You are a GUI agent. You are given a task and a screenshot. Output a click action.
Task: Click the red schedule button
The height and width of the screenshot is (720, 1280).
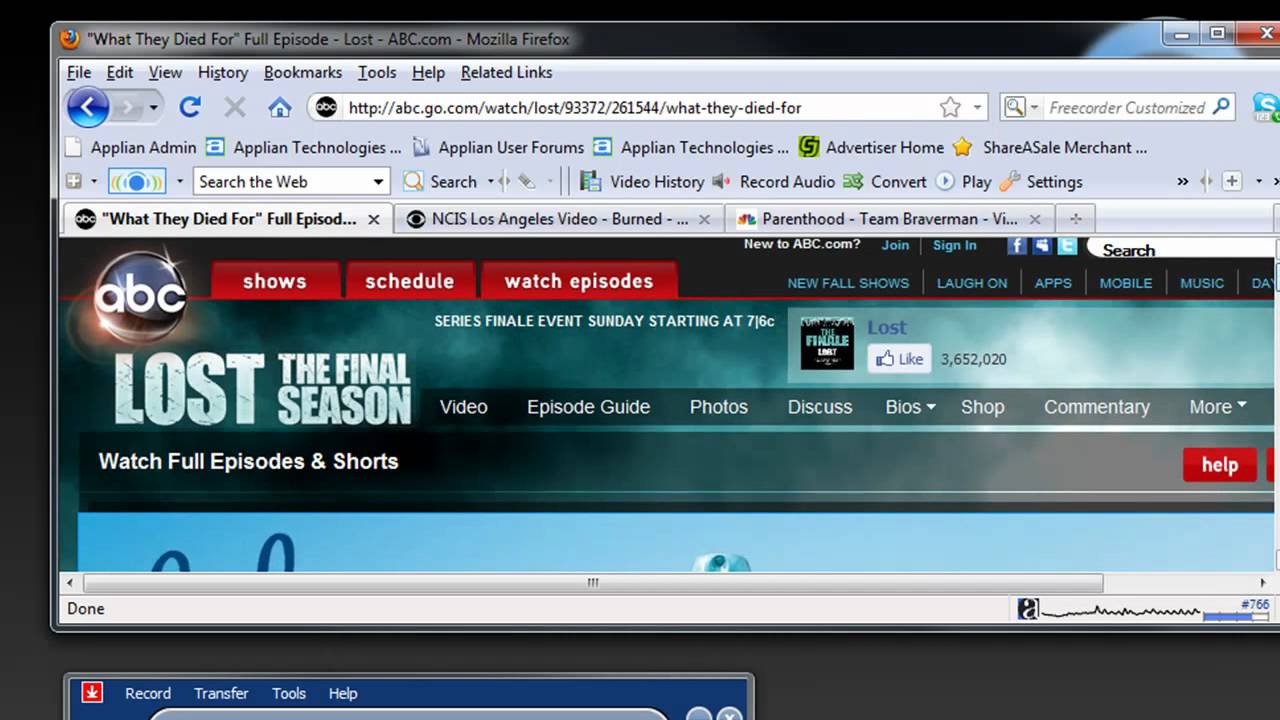[410, 281]
